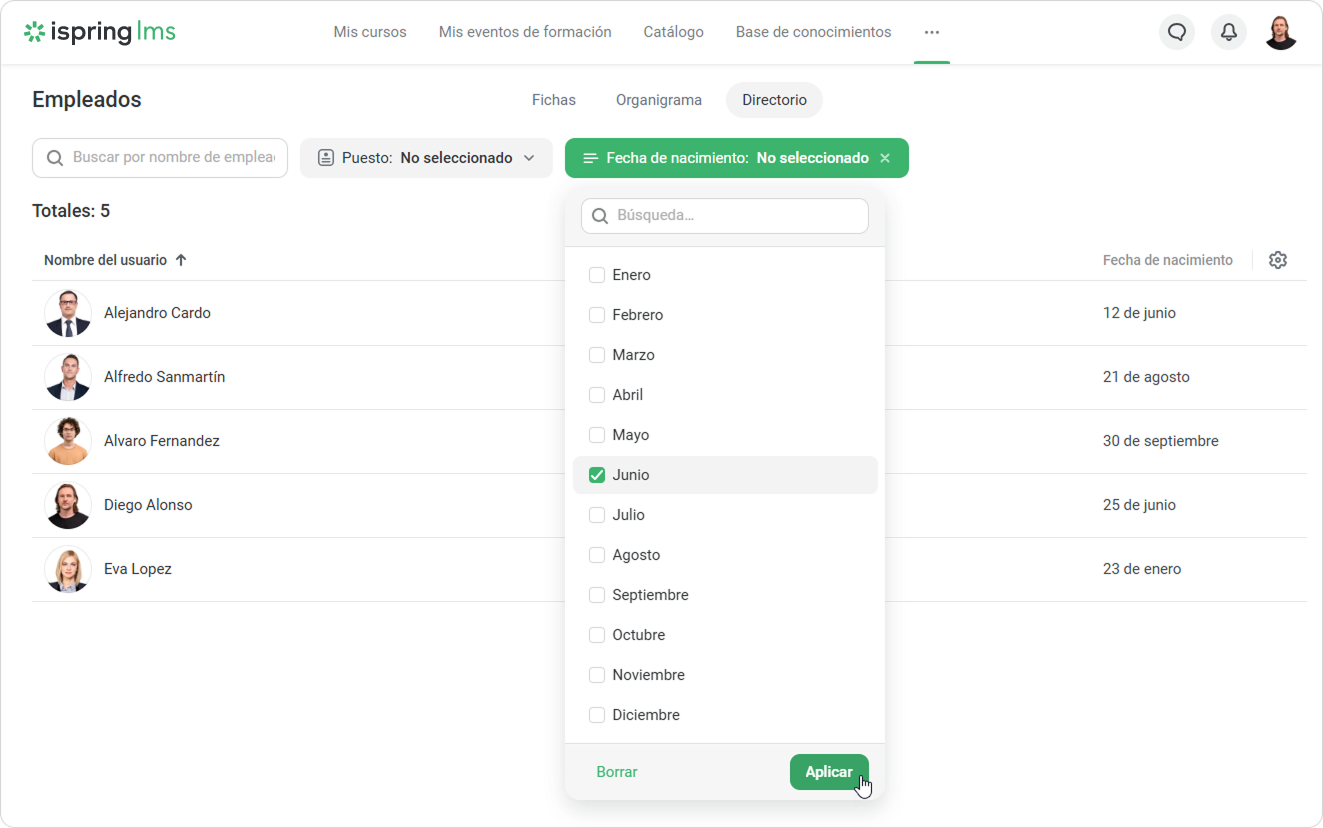Sort by Nombre del usuario arrow

click(181, 260)
